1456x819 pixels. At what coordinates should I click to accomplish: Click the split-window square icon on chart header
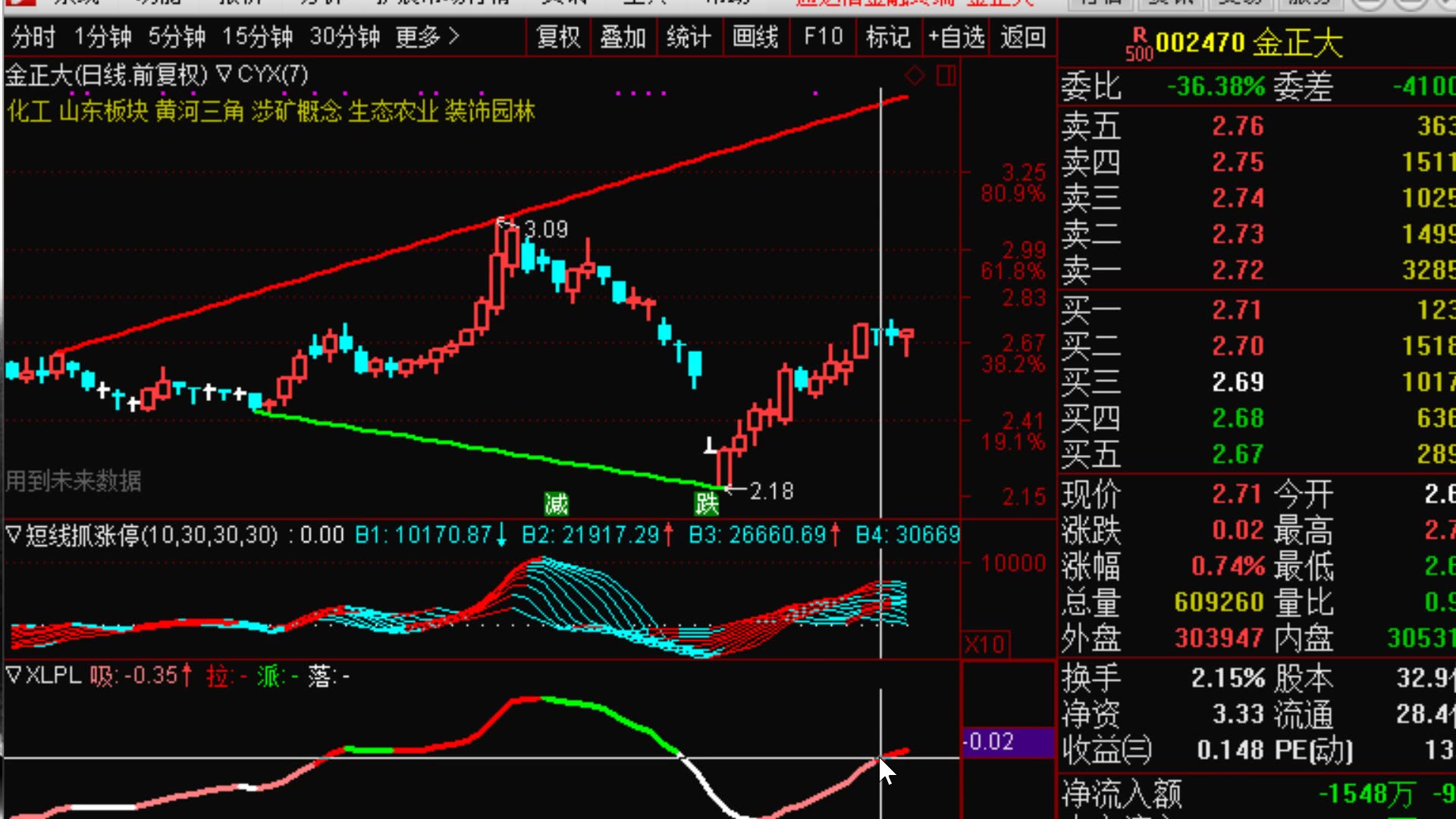click(x=946, y=75)
